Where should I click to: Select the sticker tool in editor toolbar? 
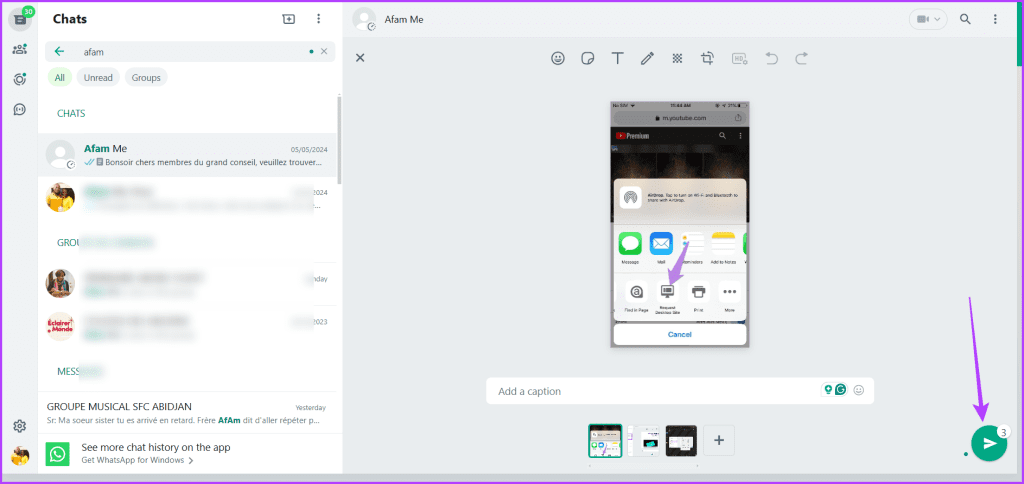click(588, 58)
